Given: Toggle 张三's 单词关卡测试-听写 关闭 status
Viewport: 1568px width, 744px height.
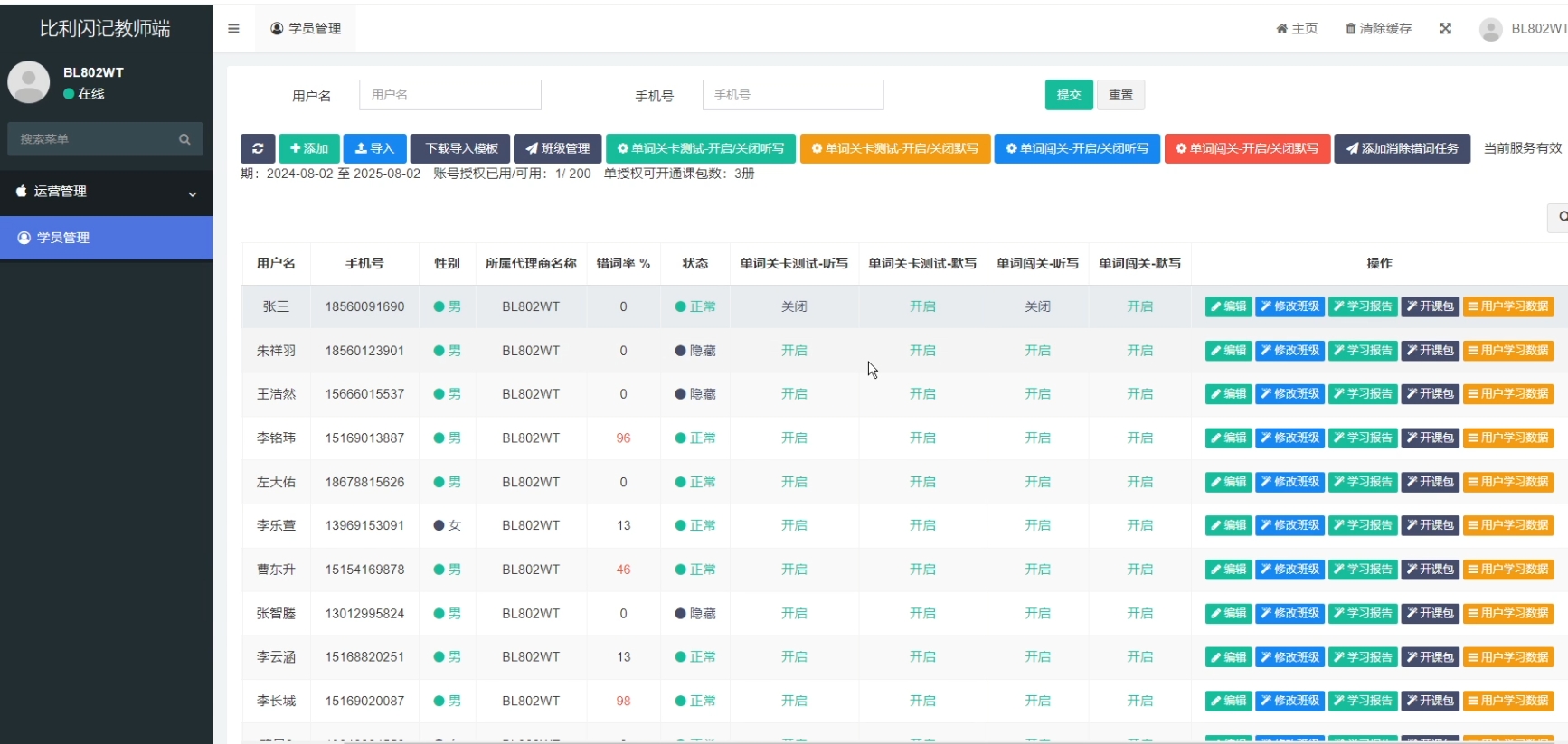Looking at the screenshot, I should pos(794,306).
